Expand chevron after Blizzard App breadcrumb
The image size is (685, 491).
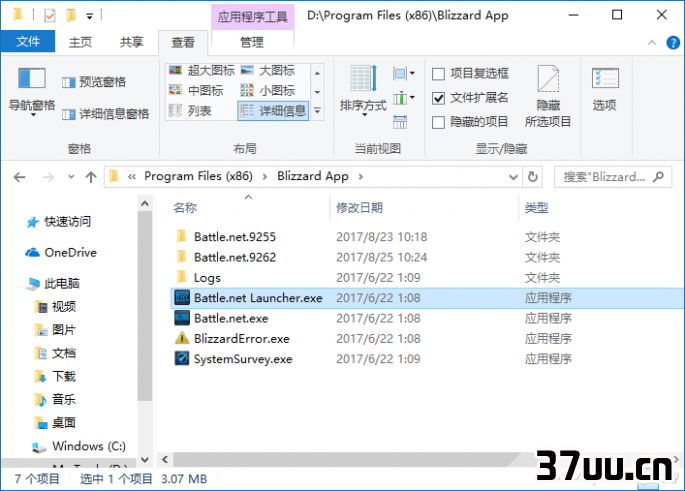360,176
